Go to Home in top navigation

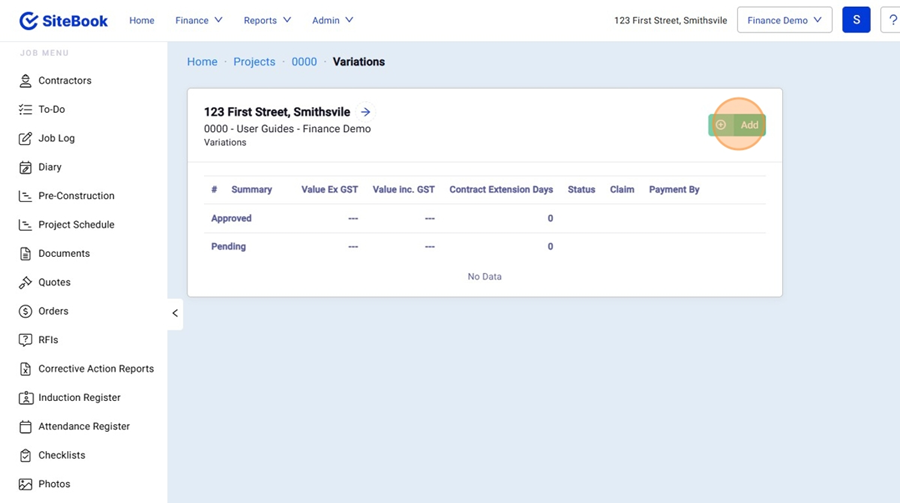tap(142, 20)
